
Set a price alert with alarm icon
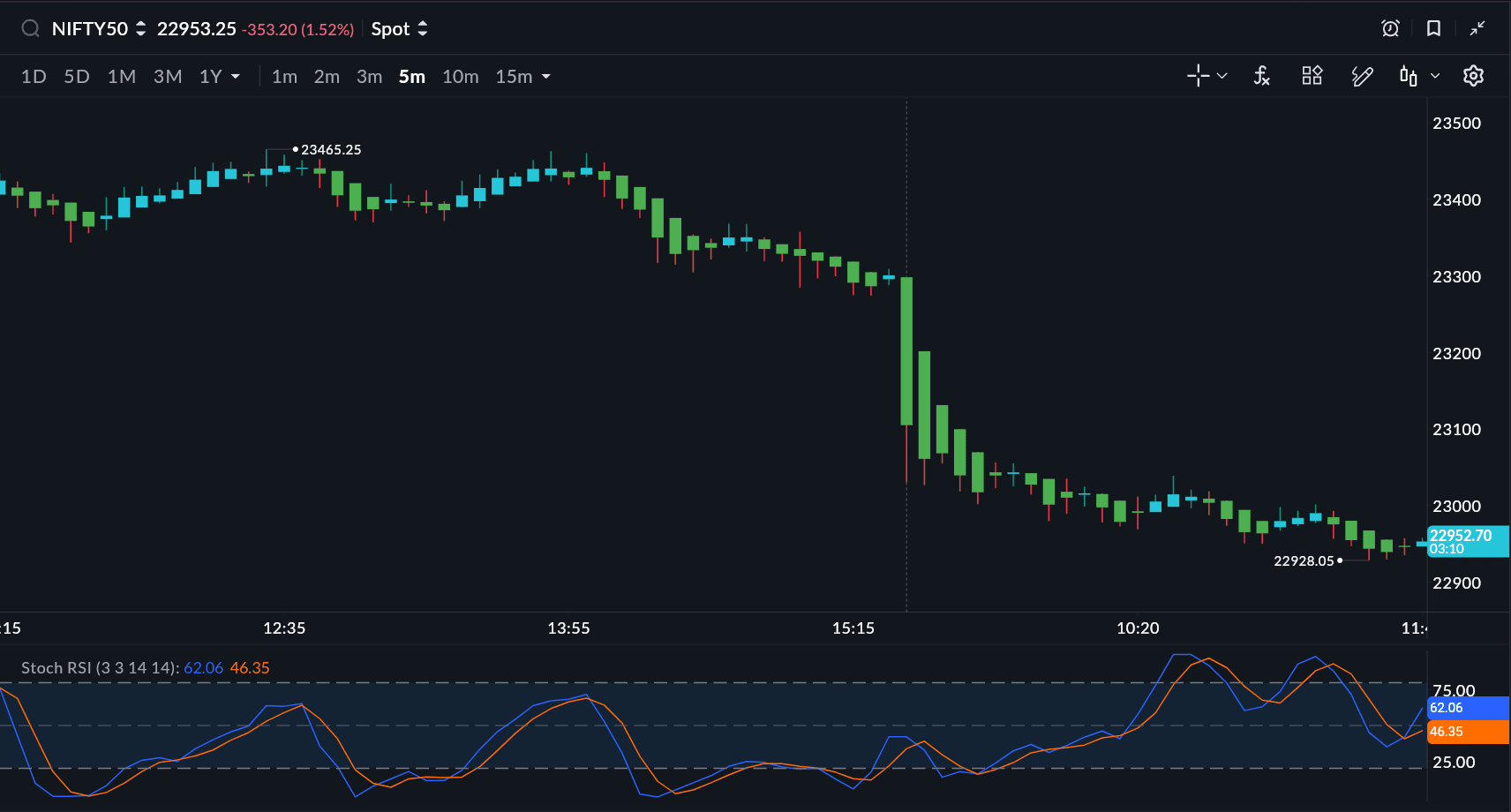point(1390,29)
